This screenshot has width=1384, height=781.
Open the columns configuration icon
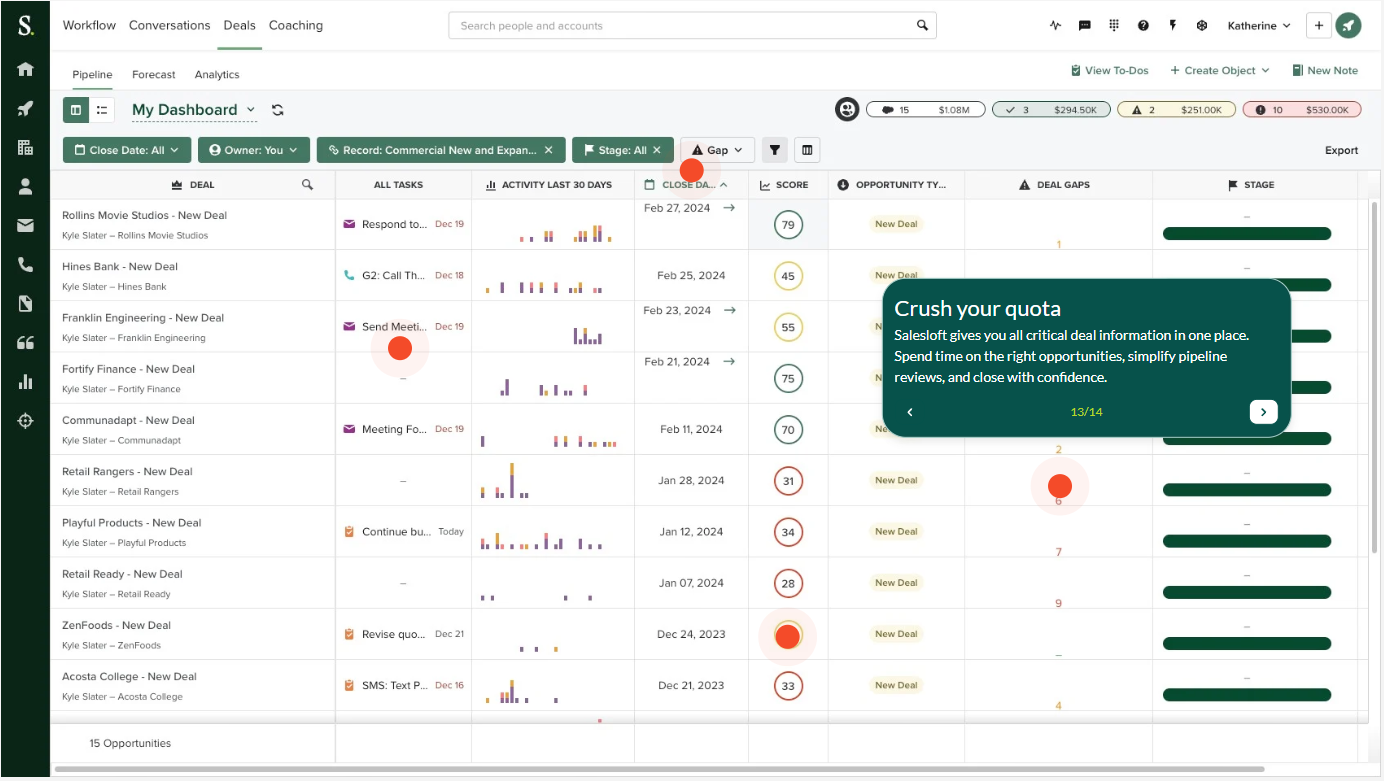point(807,150)
